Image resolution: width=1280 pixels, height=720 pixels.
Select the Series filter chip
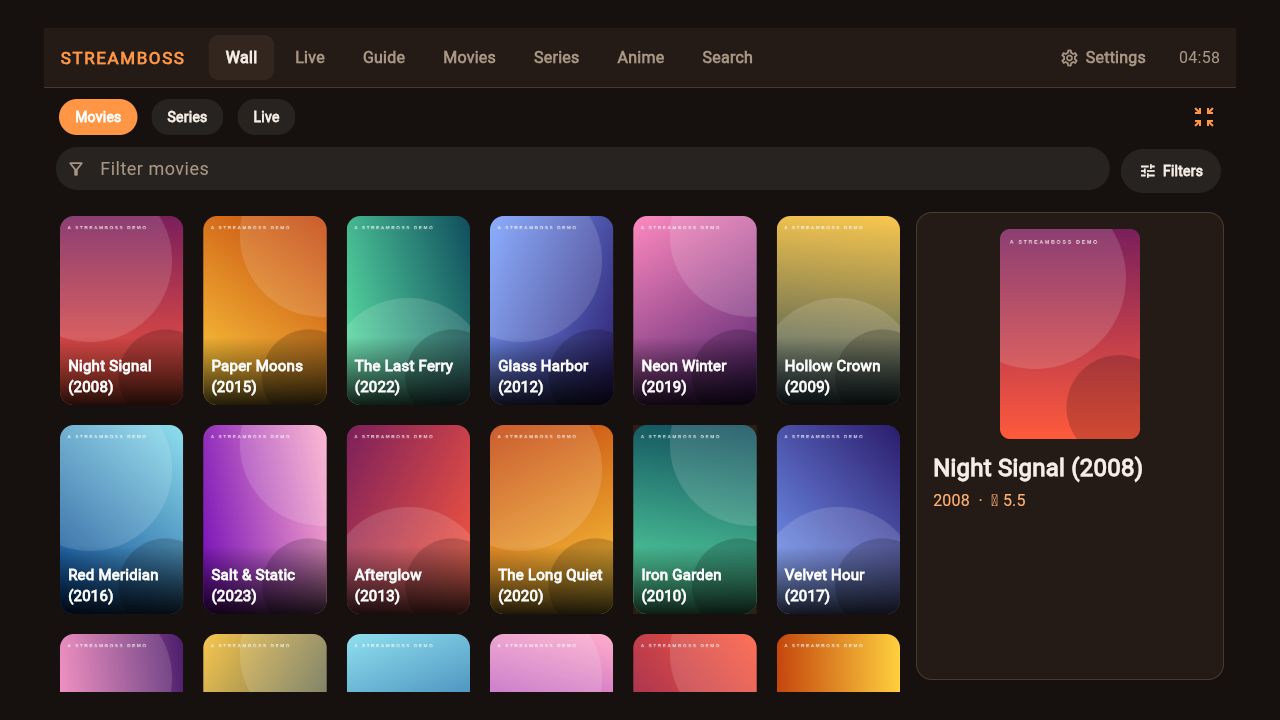(x=187, y=117)
